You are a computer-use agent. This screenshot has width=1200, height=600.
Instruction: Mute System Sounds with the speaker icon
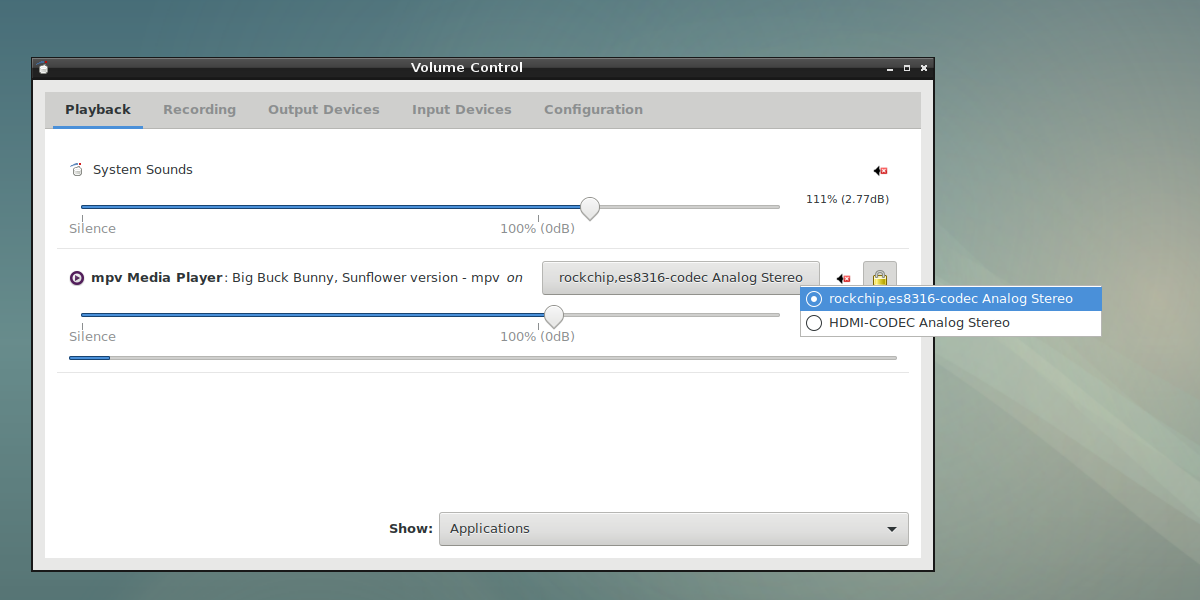pos(880,171)
